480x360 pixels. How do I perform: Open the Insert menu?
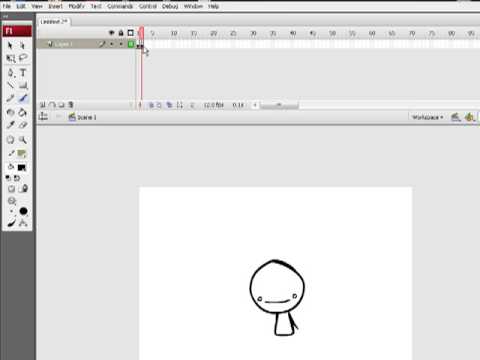(x=55, y=6)
